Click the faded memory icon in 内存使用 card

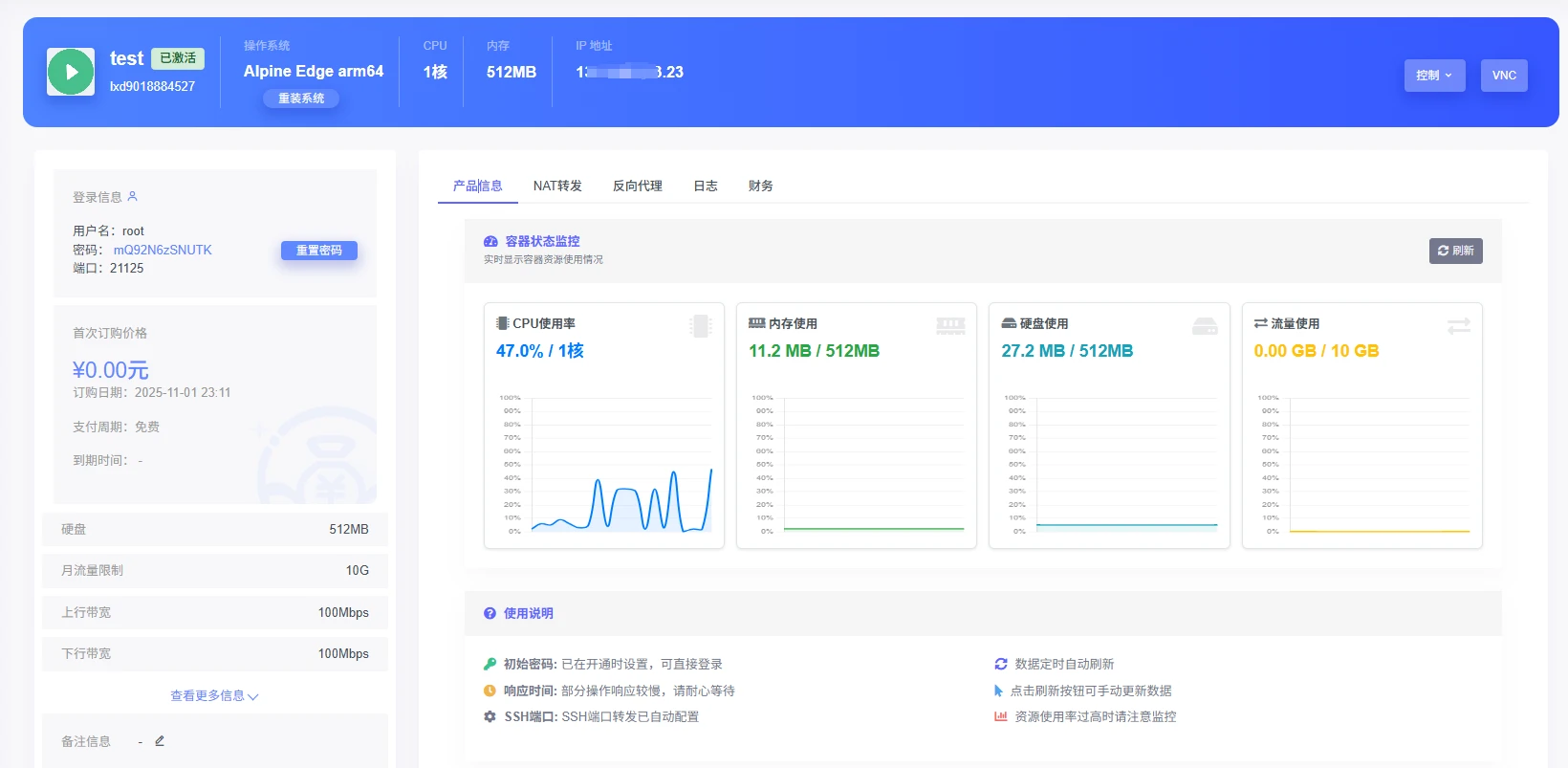[x=950, y=326]
